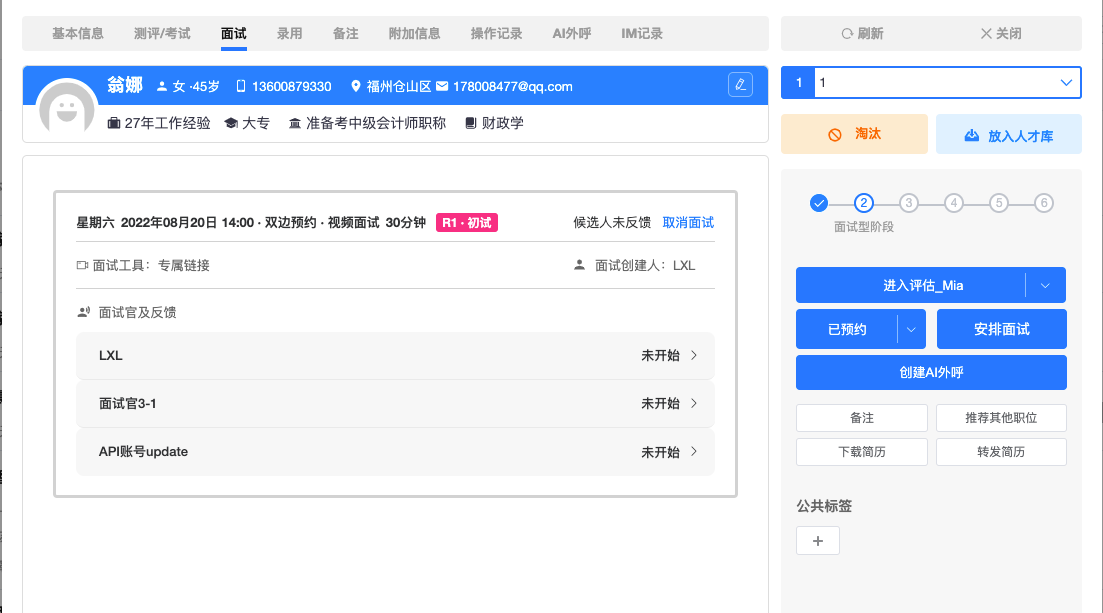Click the 淘汰 reject button label
Viewport: 1103px width, 613px height.
pos(868,134)
